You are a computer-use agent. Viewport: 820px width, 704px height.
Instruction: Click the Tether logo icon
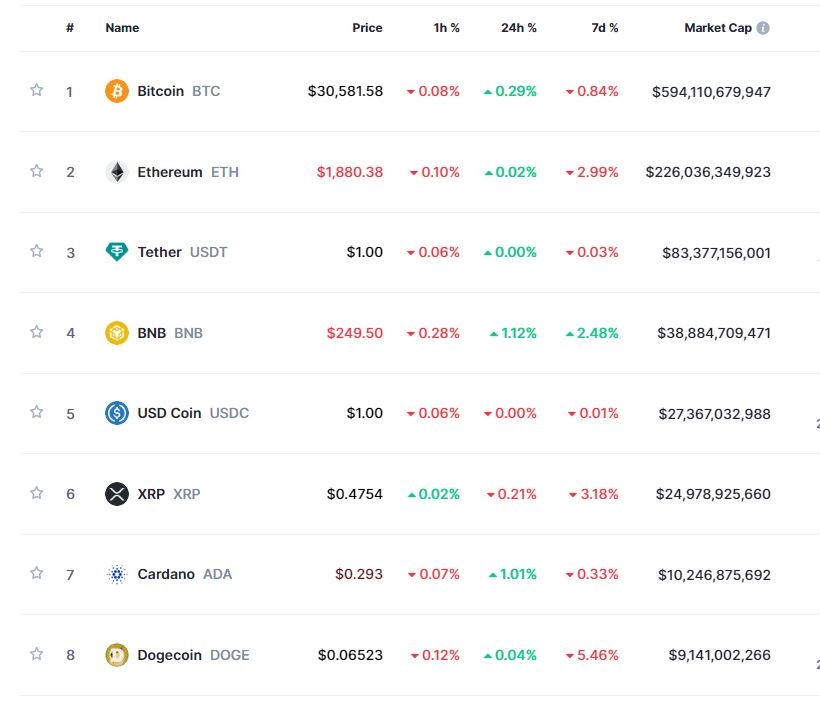(x=117, y=252)
